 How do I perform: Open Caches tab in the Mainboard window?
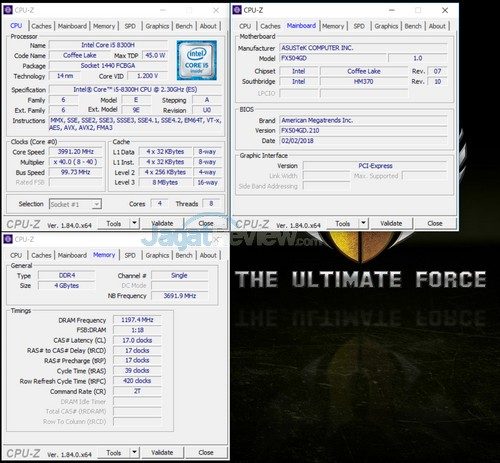(270, 26)
